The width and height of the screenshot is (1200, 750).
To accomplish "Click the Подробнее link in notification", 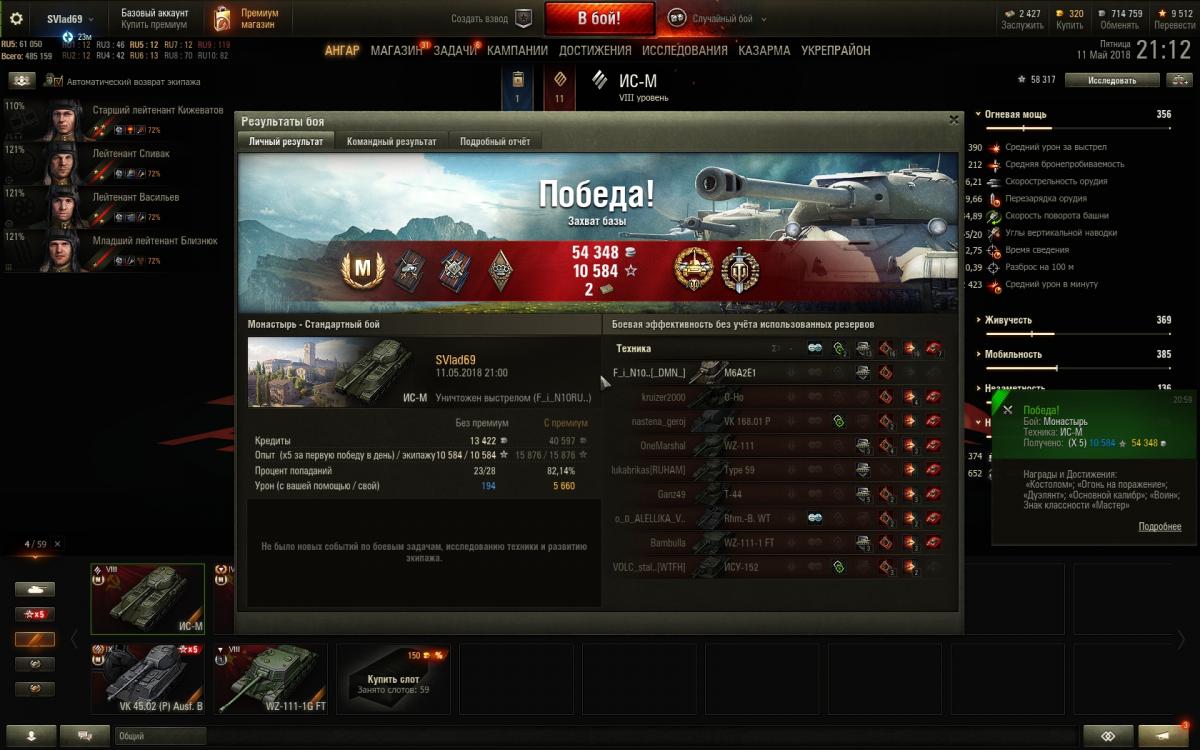I will click(x=1160, y=527).
